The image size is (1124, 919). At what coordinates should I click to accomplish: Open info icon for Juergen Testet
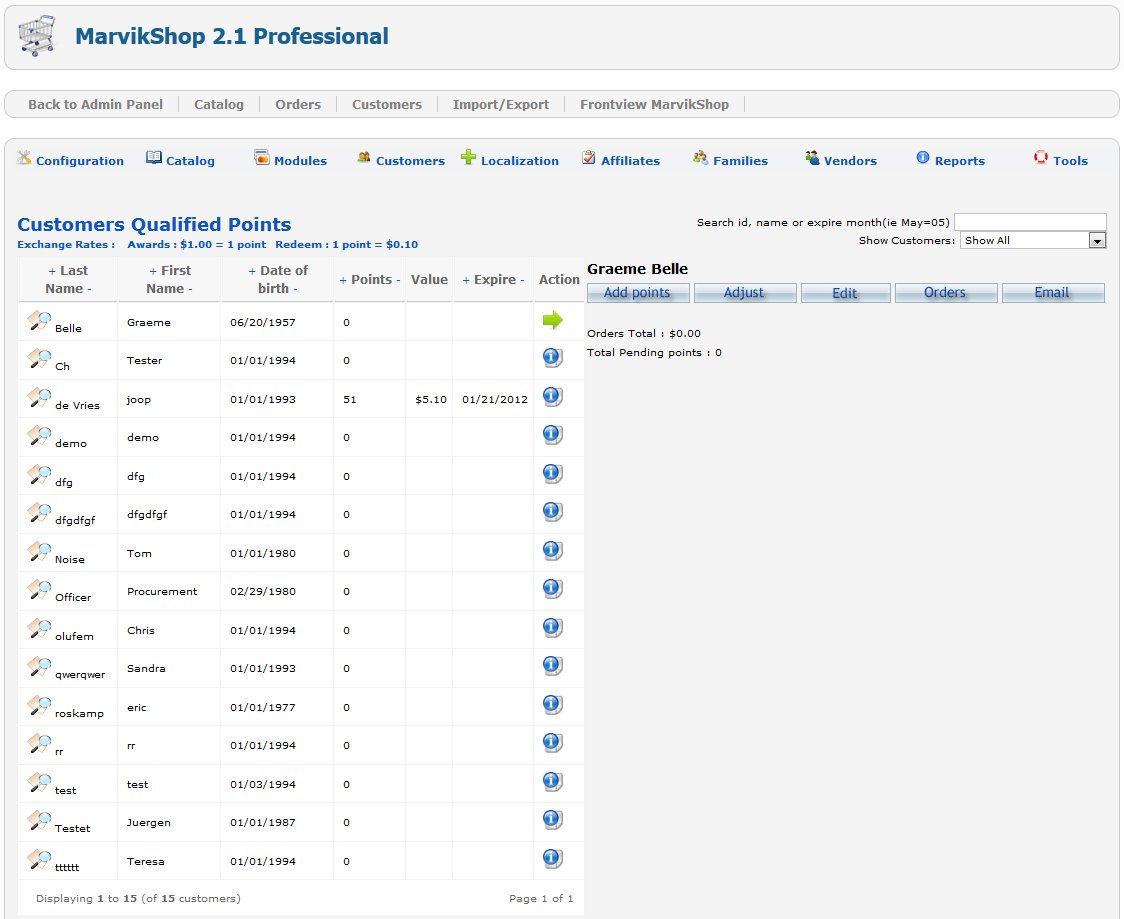tap(552, 819)
